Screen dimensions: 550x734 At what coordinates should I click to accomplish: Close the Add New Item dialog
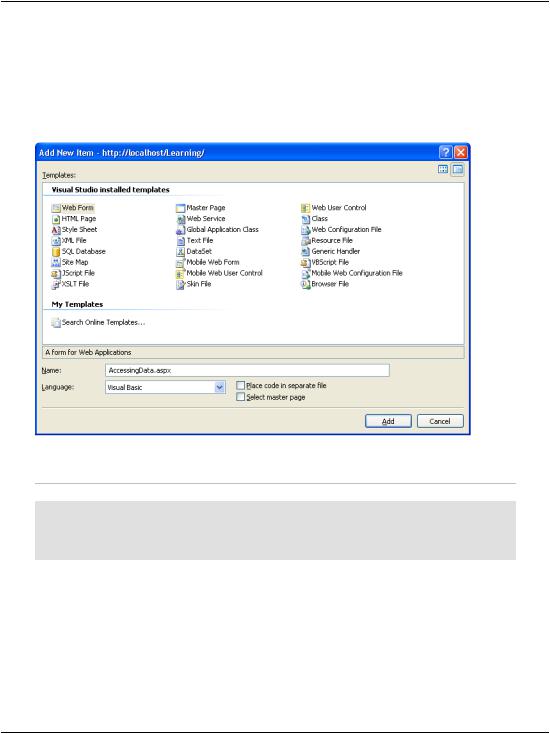click(x=461, y=152)
